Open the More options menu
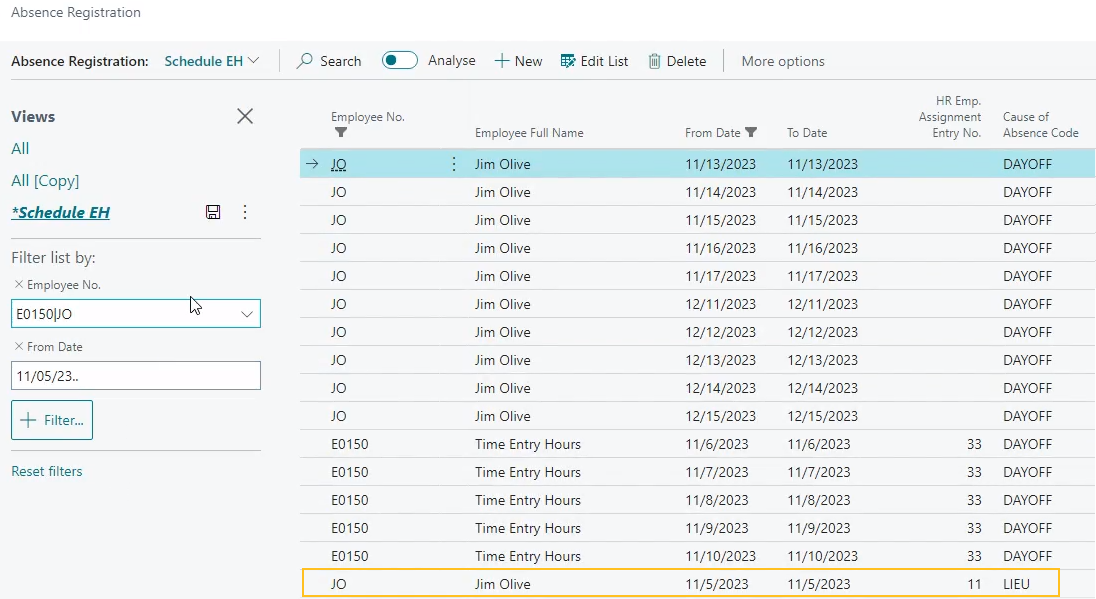The height and width of the screenshot is (599, 1096). coord(783,61)
